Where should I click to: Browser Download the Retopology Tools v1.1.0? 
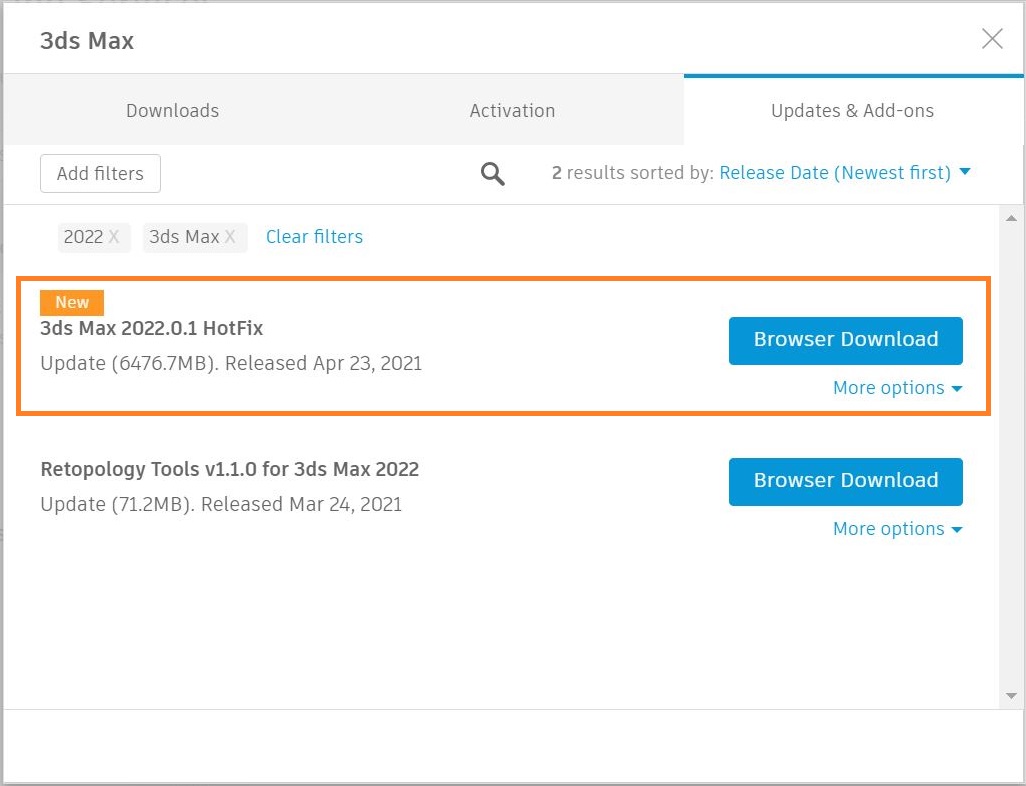[845, 481]
